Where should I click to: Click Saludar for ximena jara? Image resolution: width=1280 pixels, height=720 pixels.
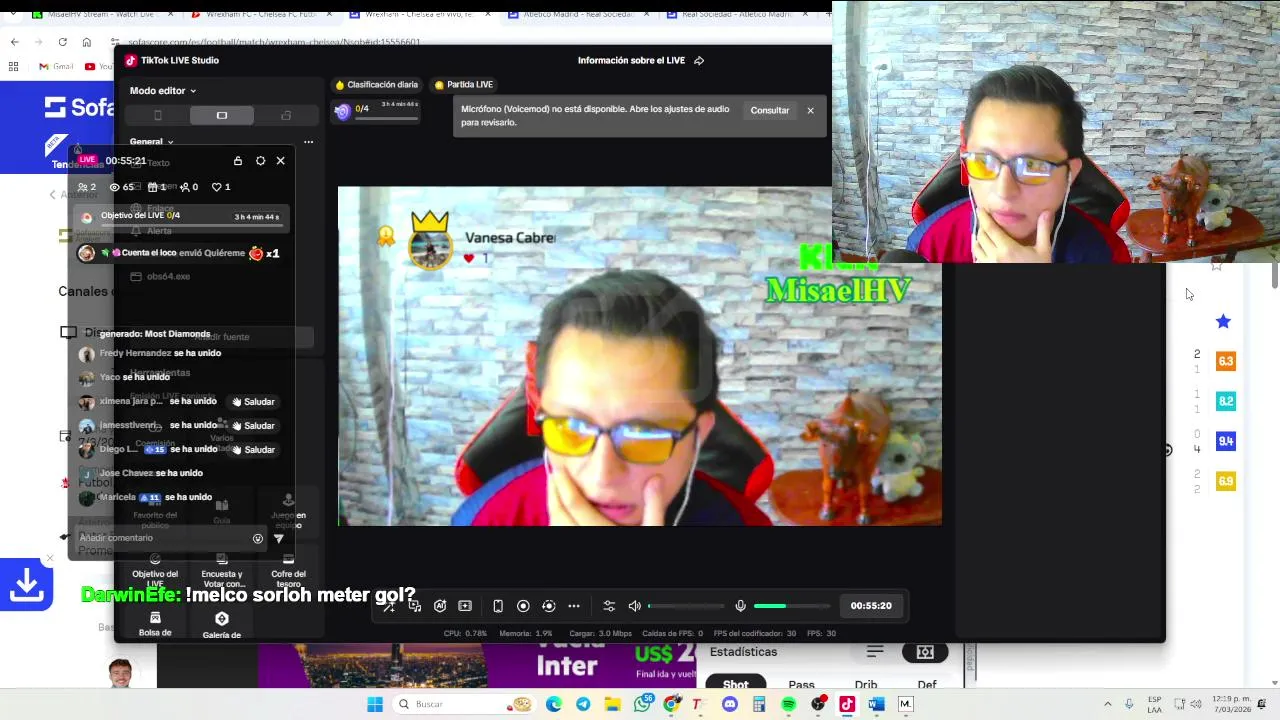(x=253, y=401)
